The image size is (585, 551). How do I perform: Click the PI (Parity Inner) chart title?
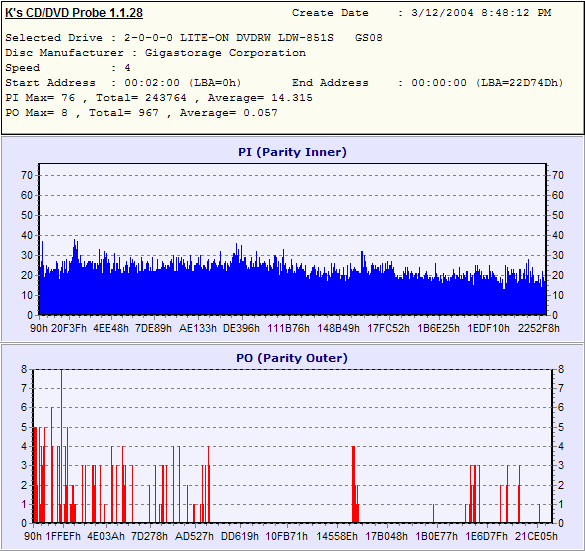292,152
